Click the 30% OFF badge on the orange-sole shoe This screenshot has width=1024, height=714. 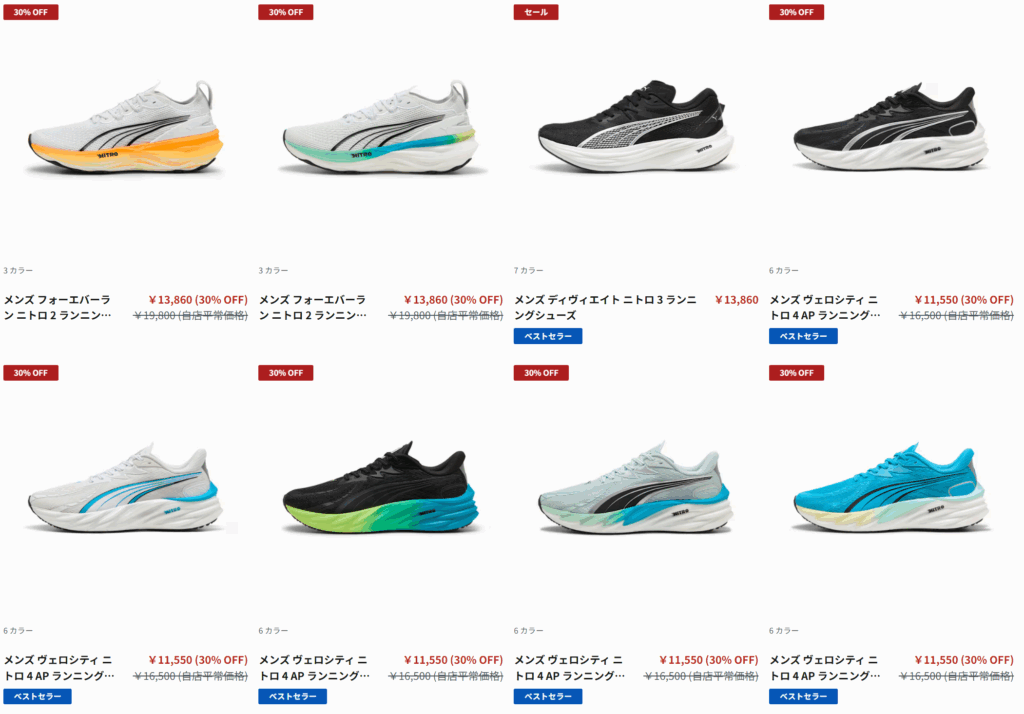[x=31, y=12]
